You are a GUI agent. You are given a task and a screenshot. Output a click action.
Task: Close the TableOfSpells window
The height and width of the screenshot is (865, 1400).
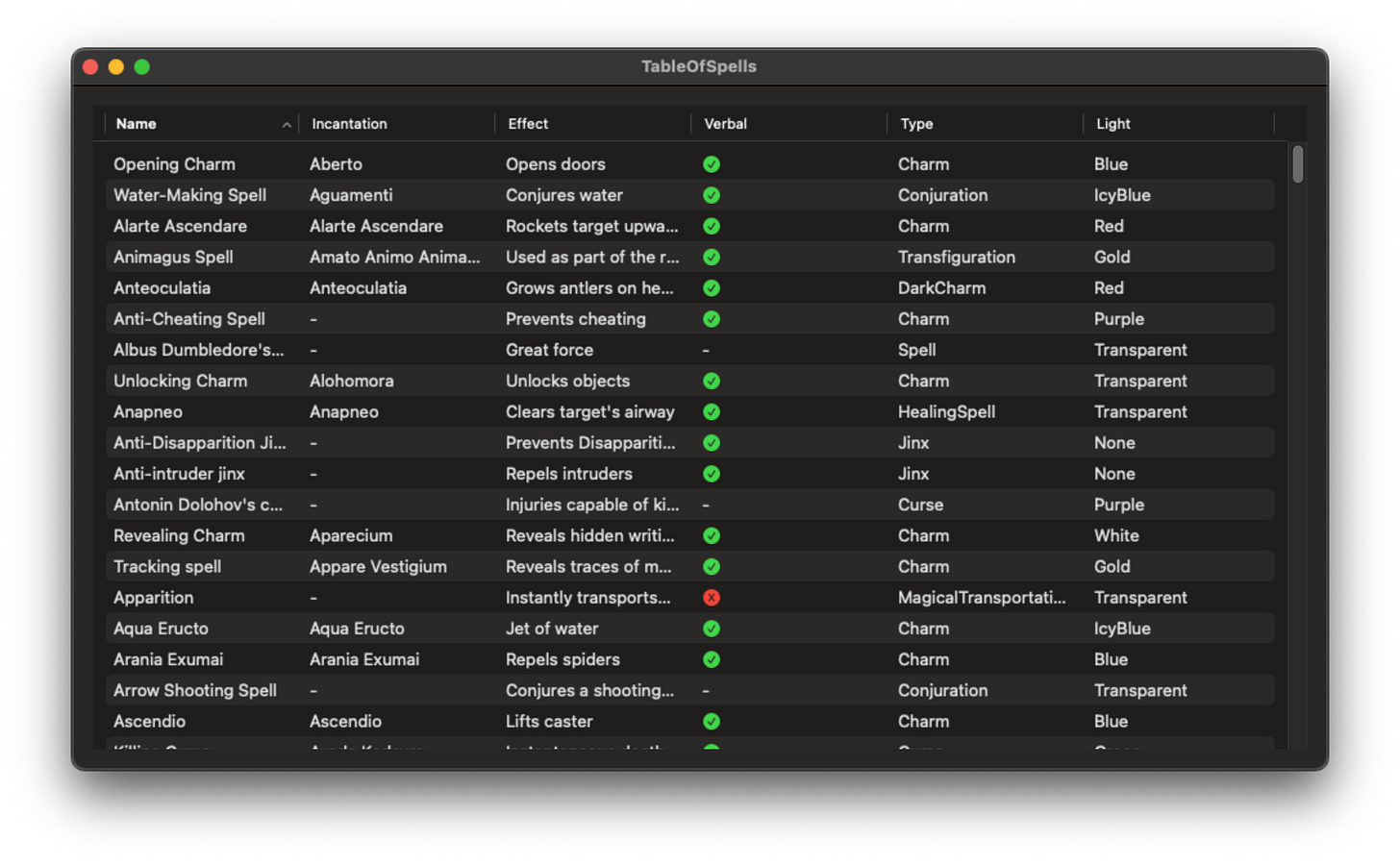pos(90,66)
